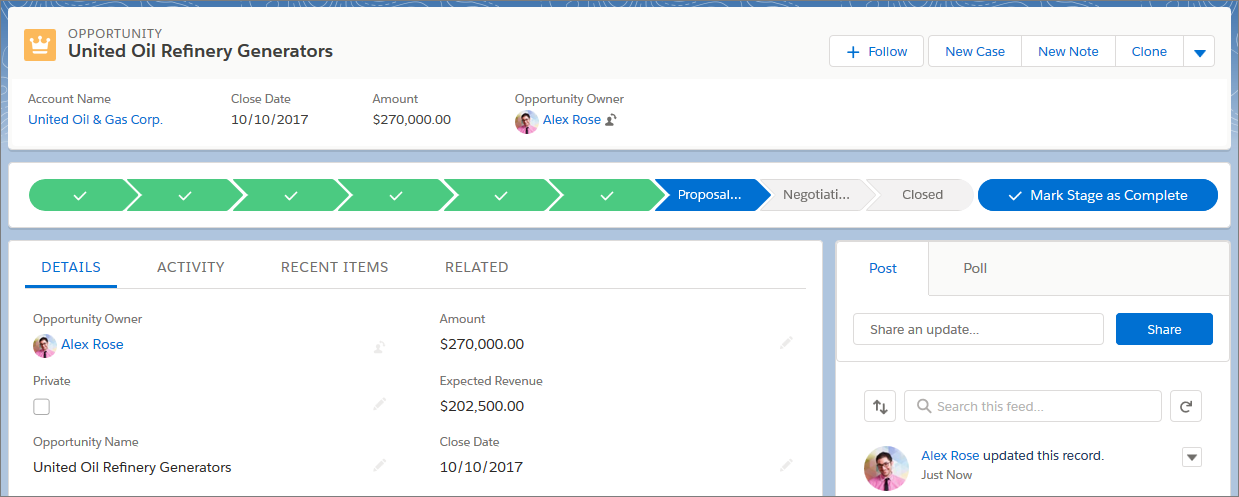The image size is (1239, 497).
Task: Click the feed sort arrows icon
Action: tap(880, 406)
